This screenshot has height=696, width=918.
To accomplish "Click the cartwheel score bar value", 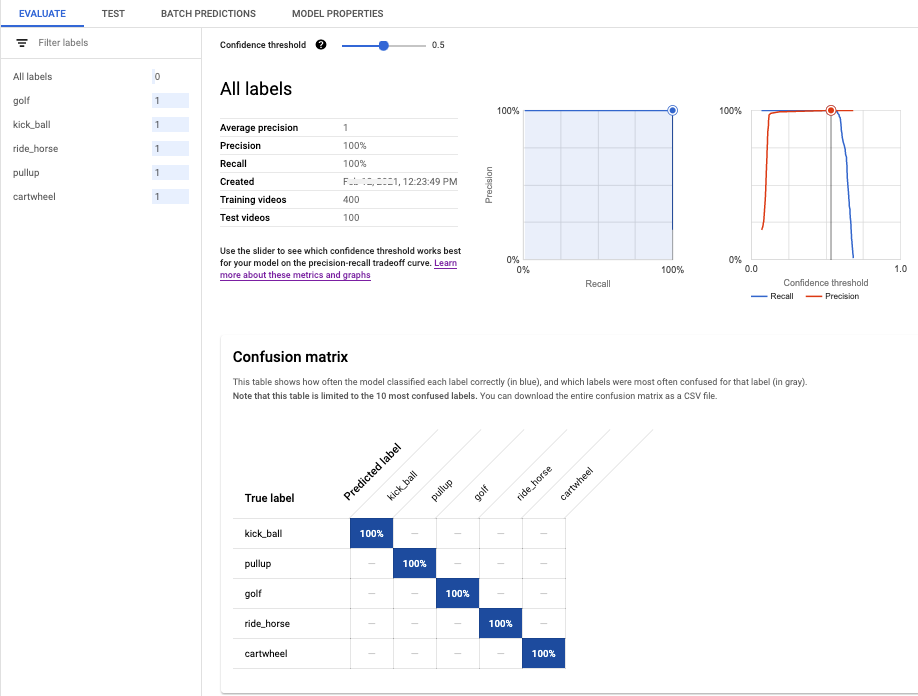I will click(x=170, y=197).
